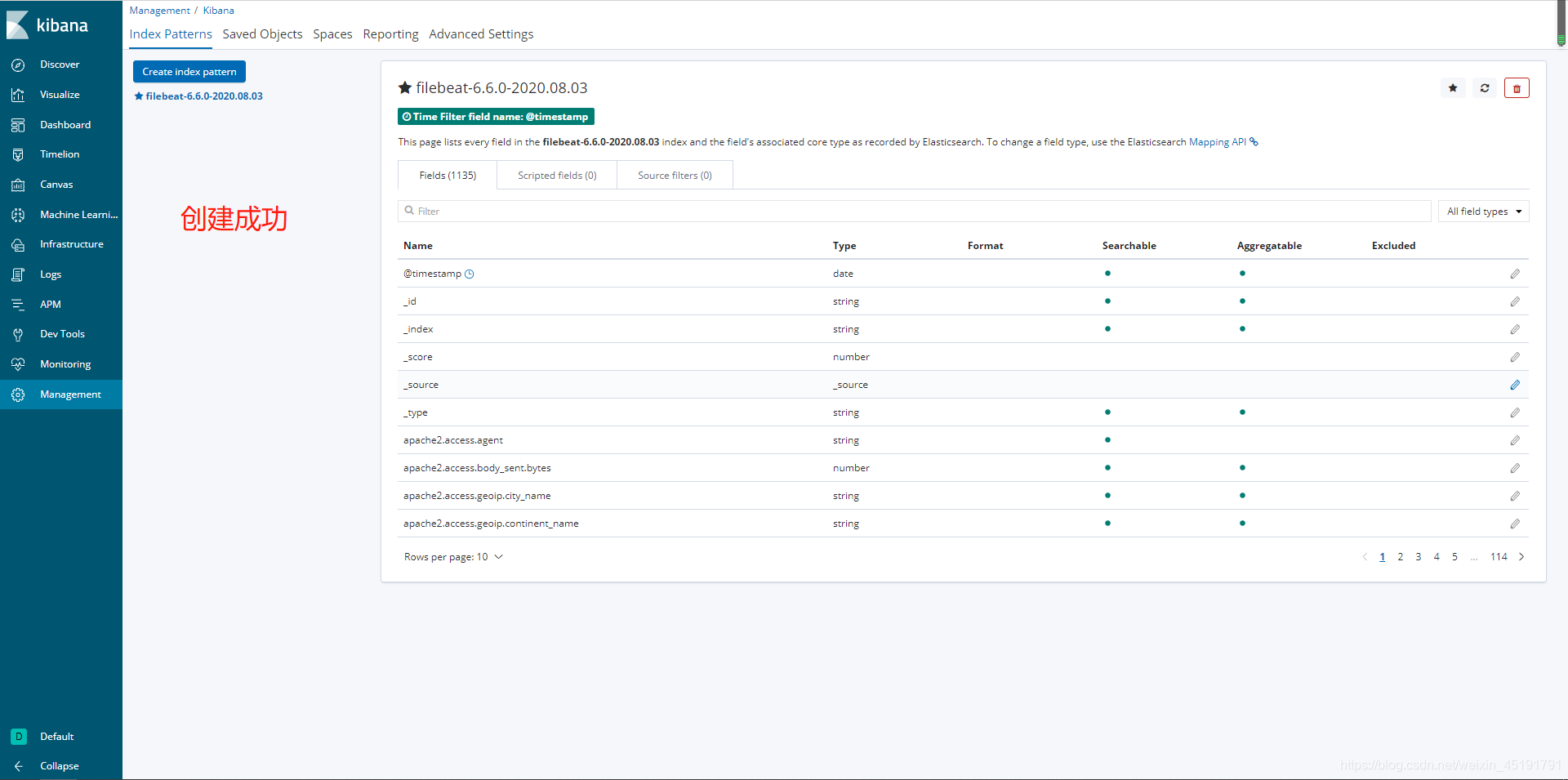Refresh the field list
The image size is (1568, 780).
(1485, 88)
